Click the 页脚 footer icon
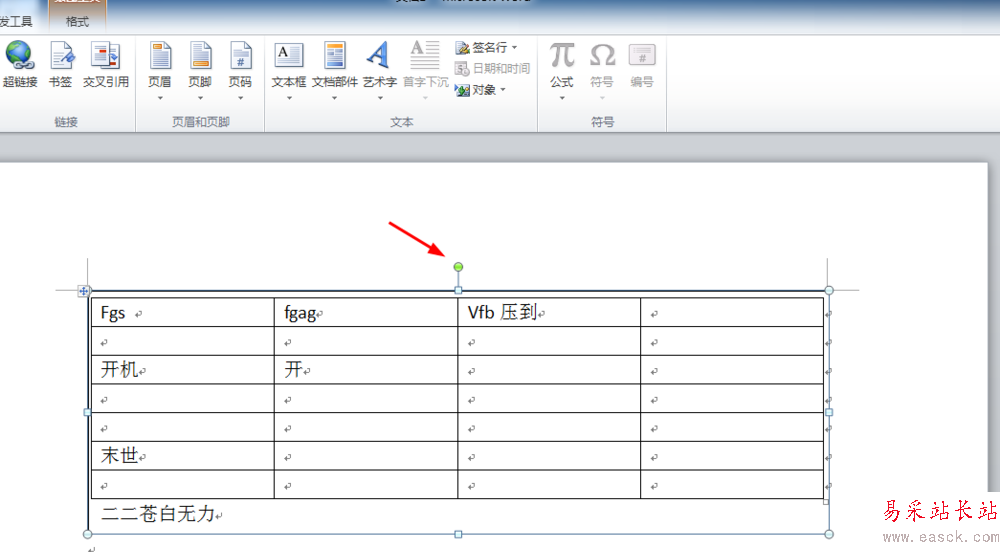This screenshot has height=552, width=1000. (200, 56)
